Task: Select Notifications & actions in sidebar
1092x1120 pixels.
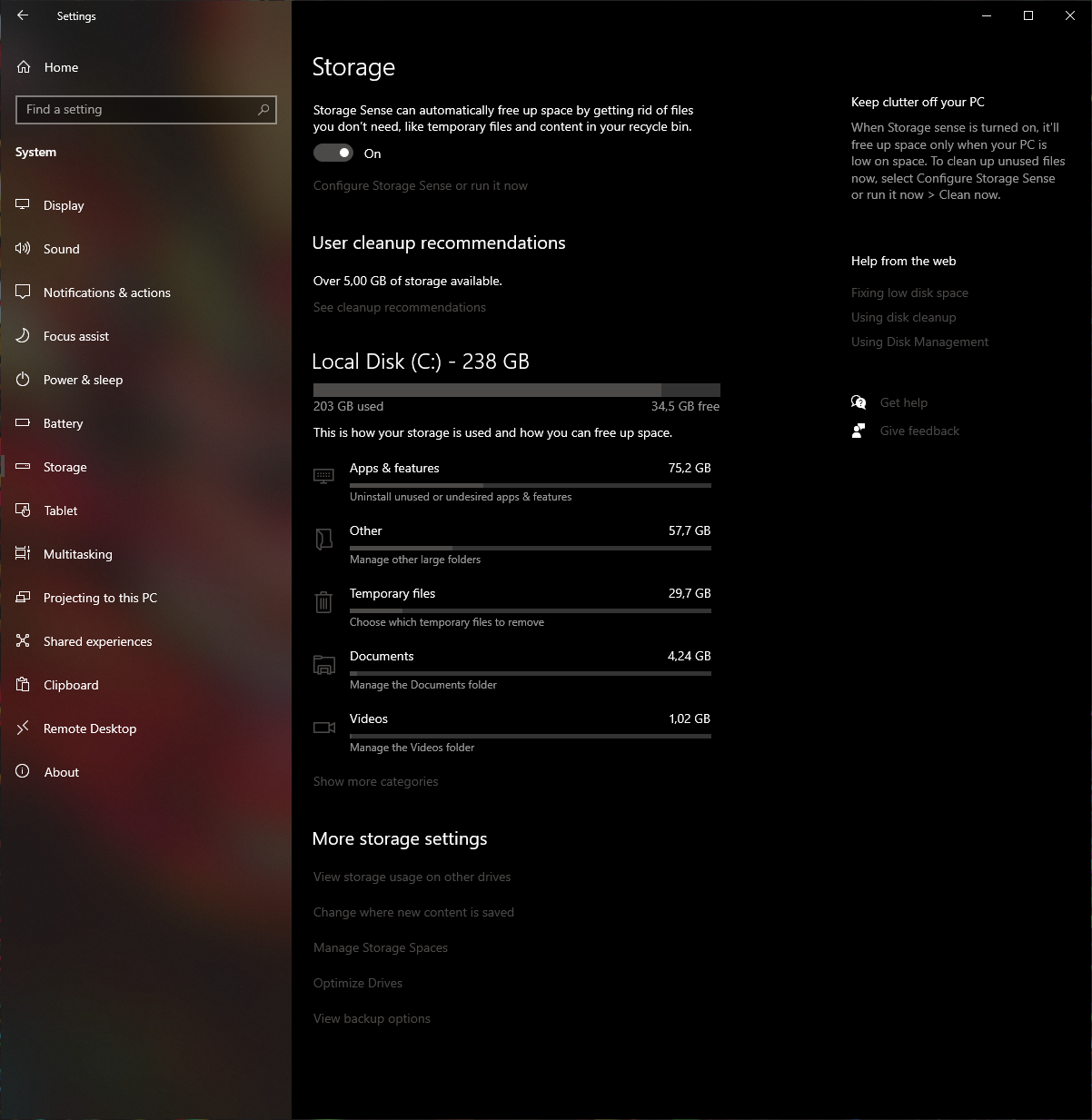Action: (x=106, y=292)
